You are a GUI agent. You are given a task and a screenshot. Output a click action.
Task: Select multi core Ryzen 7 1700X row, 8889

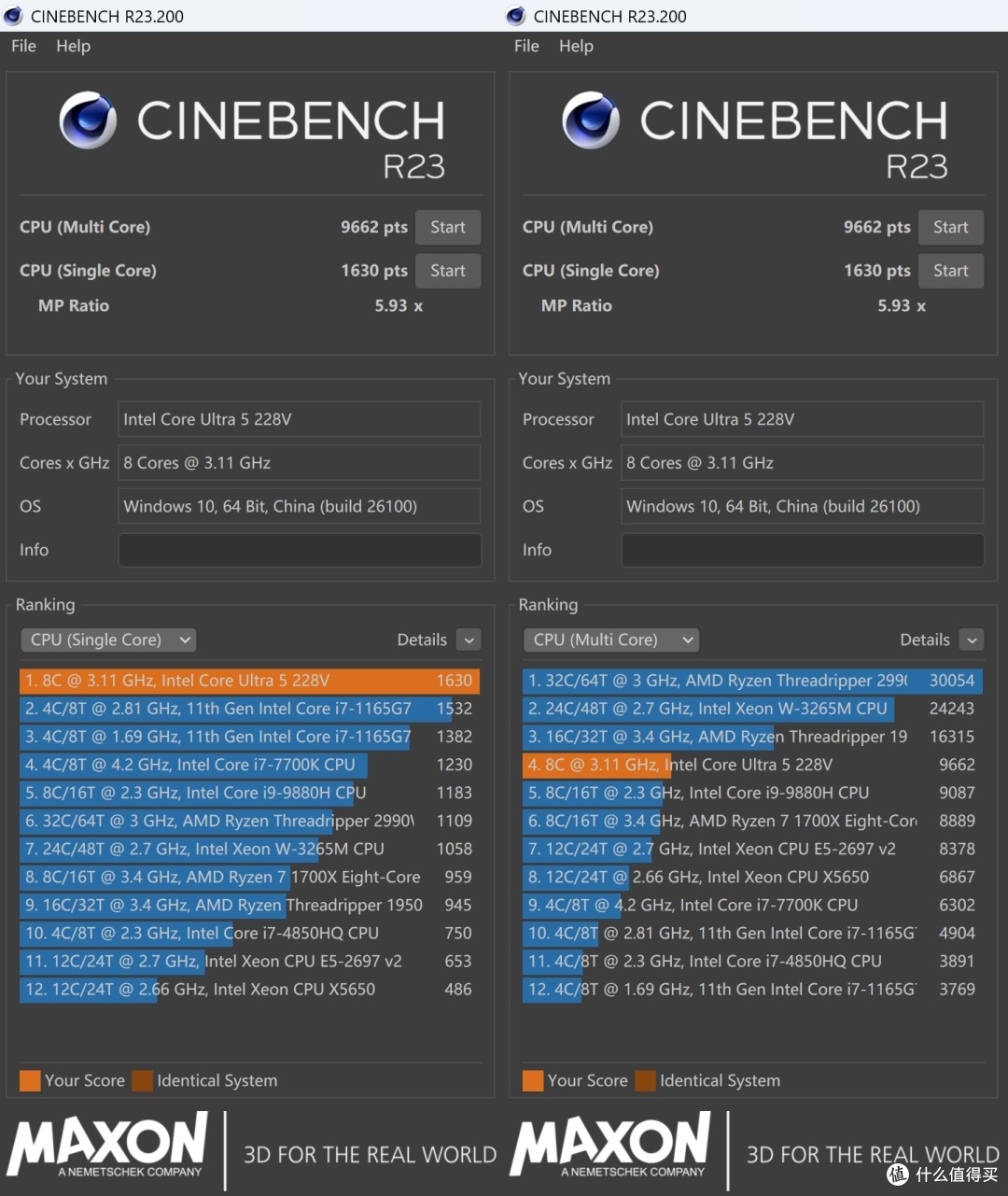(752, 821)
